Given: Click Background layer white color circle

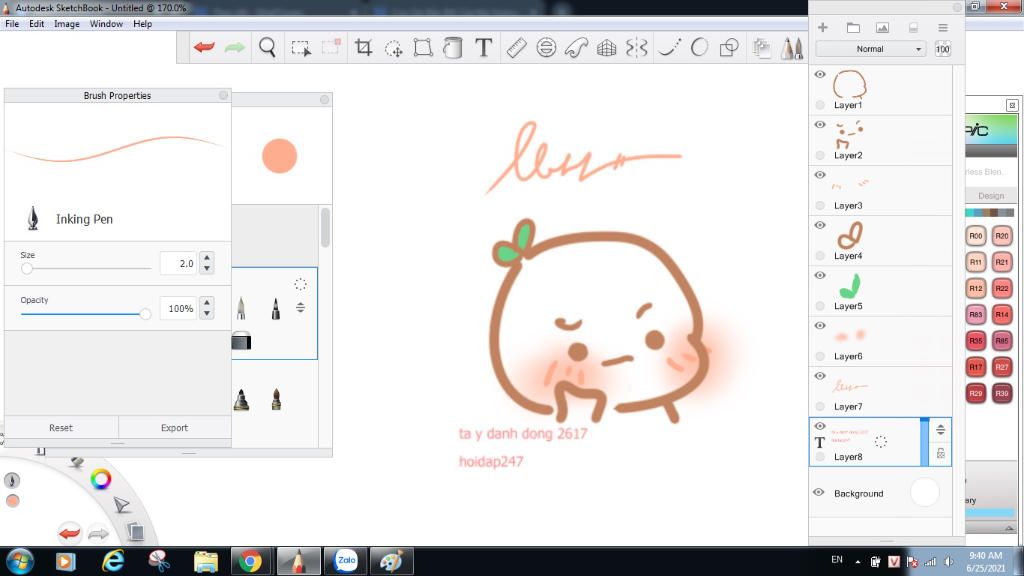Looking at the screenshot, I should point(925,492).
